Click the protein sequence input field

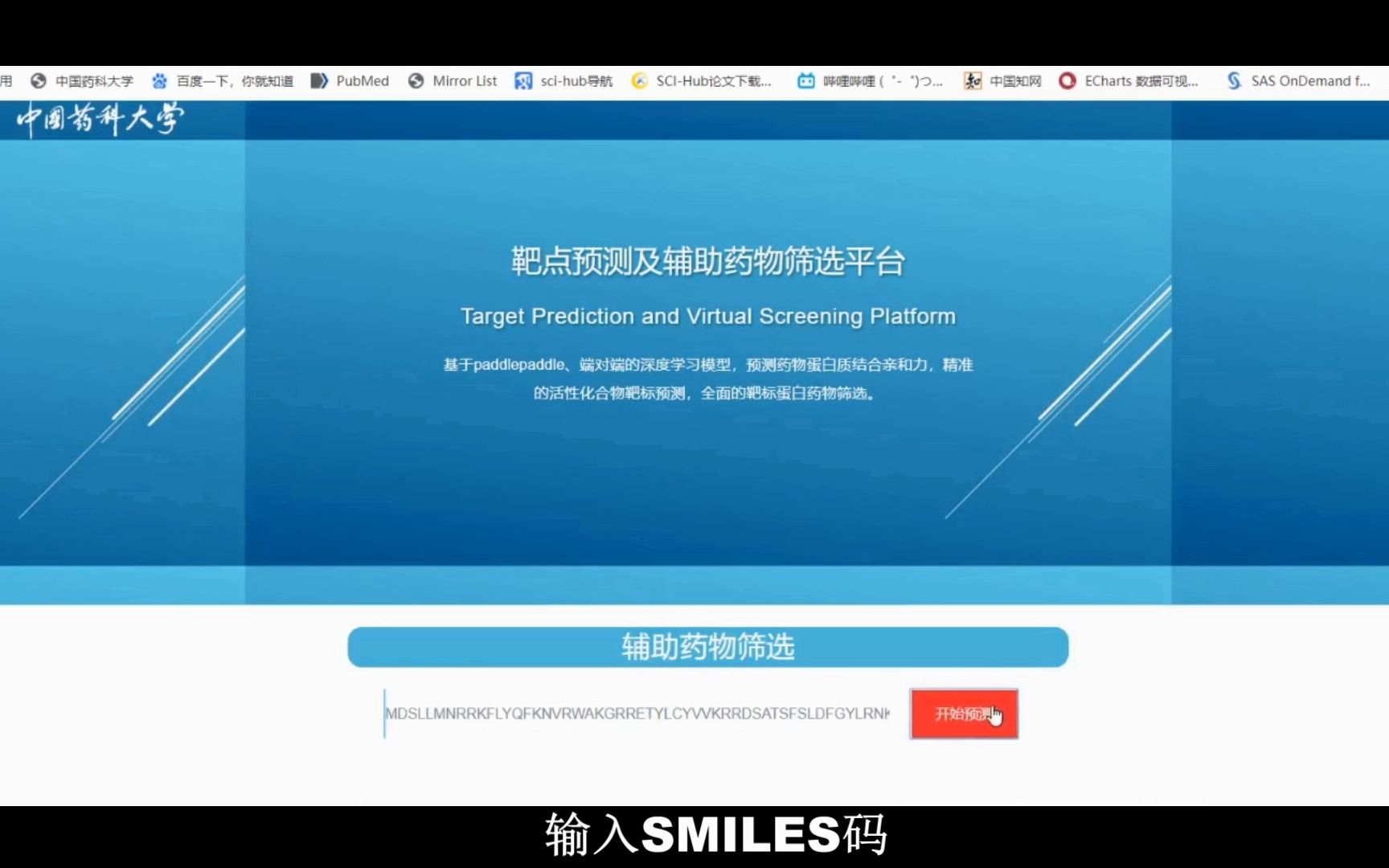pyautogui.click(x=637, y=714)
